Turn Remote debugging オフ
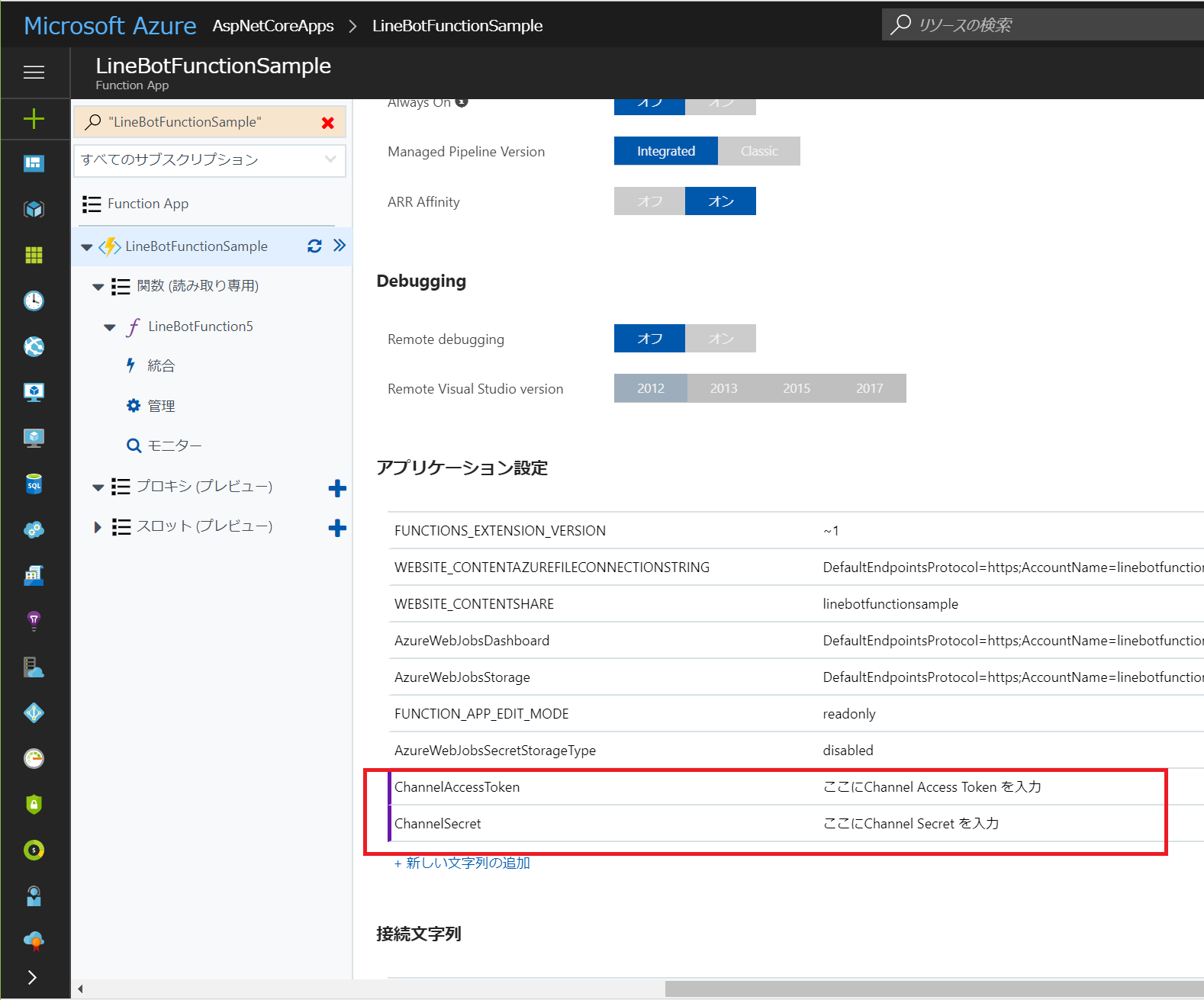 [x=649, y=339]
